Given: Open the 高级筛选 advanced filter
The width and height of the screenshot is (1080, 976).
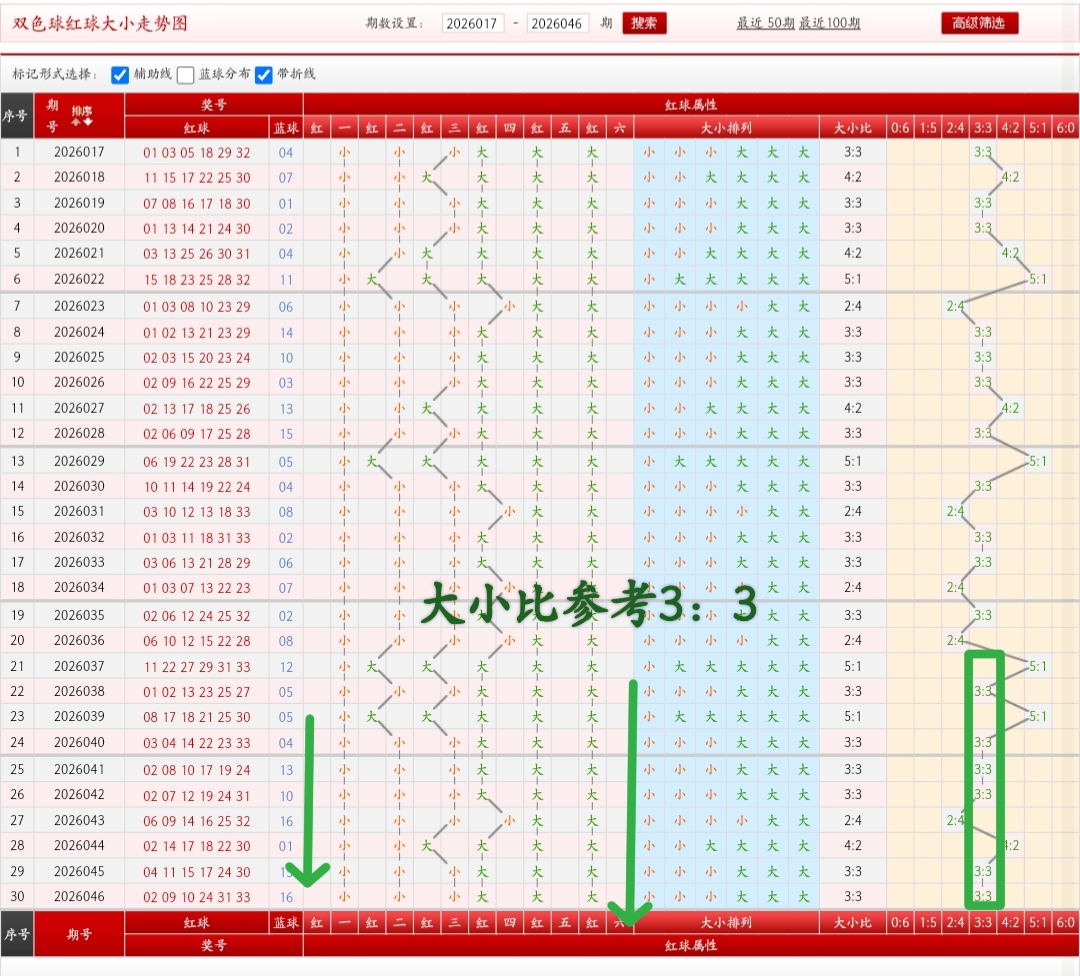Looking at the screenshot, I should [x=979, y=23].
